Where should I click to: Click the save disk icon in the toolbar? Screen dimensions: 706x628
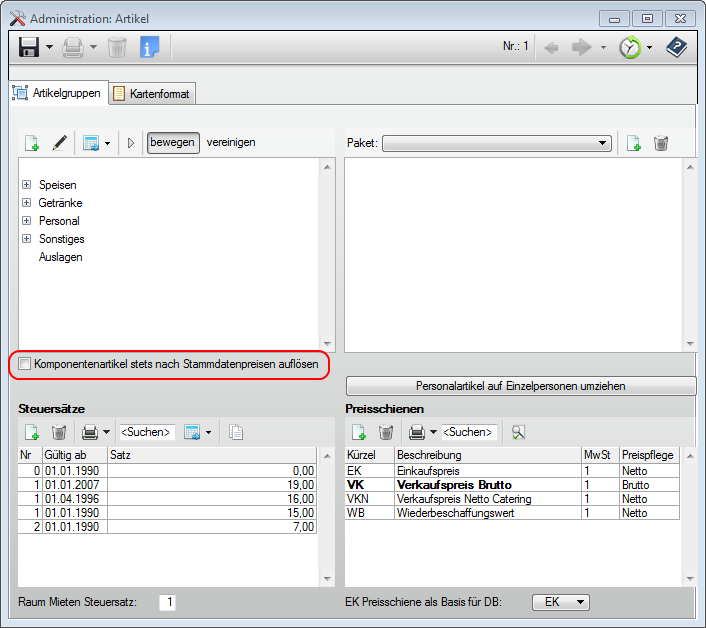tap(28, 47)
